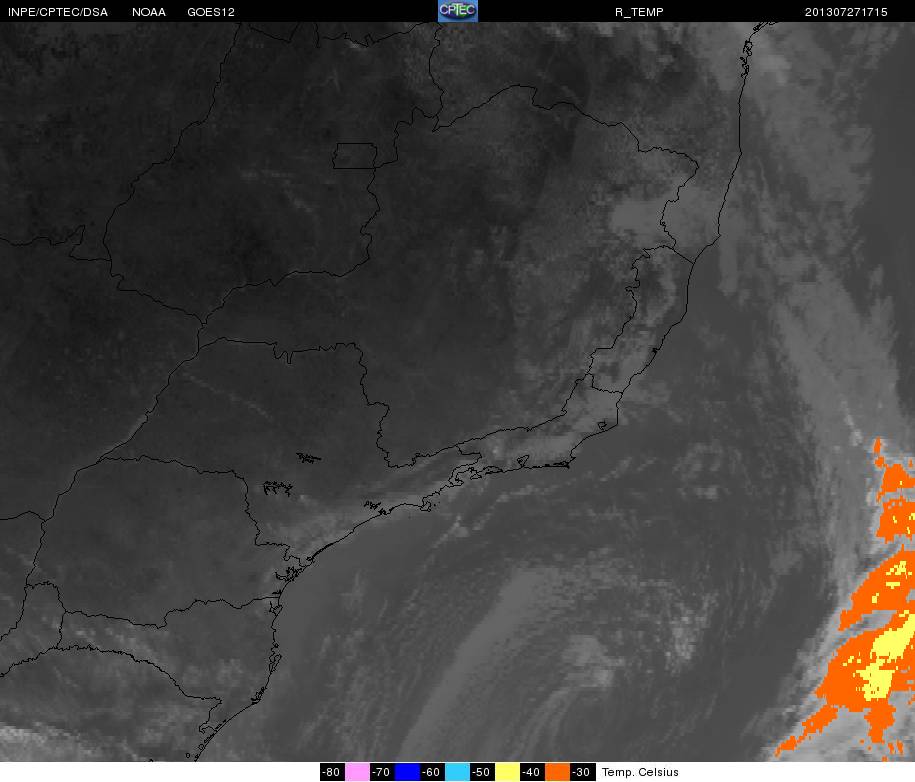915x782 pixels.
Task: Select the -60 legend value
Action: (432, 772)
